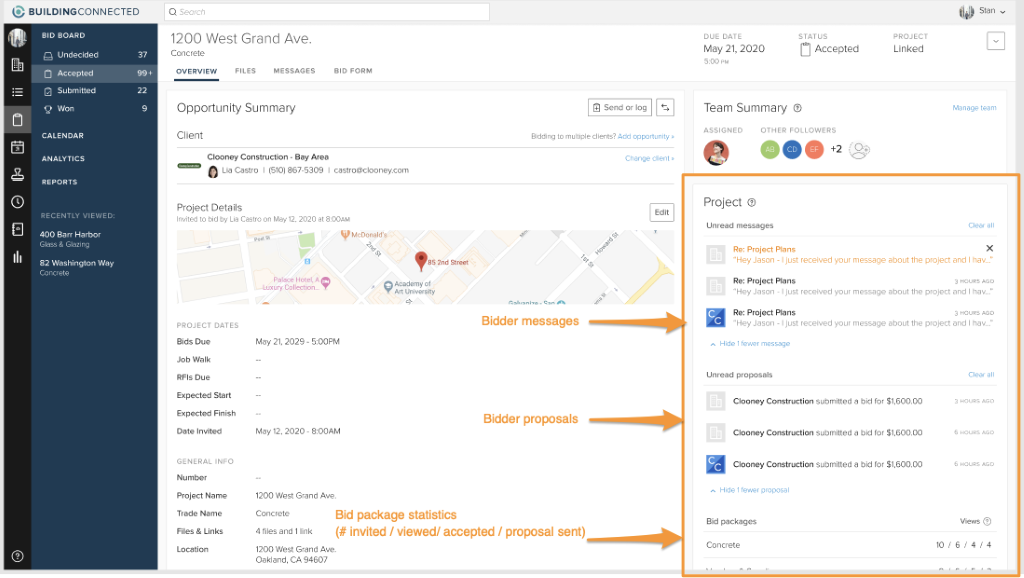Open the Bid Form tab
The image size is (1024, 578).
click(353, 71)
